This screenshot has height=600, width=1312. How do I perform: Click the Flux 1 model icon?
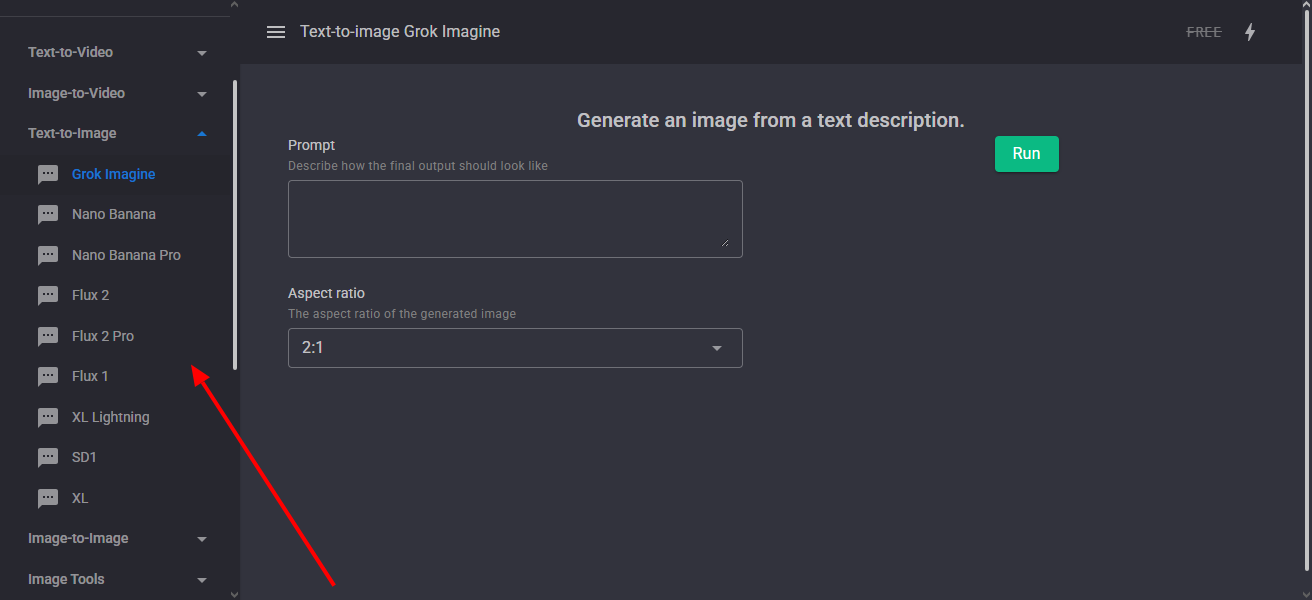(48, 376)
